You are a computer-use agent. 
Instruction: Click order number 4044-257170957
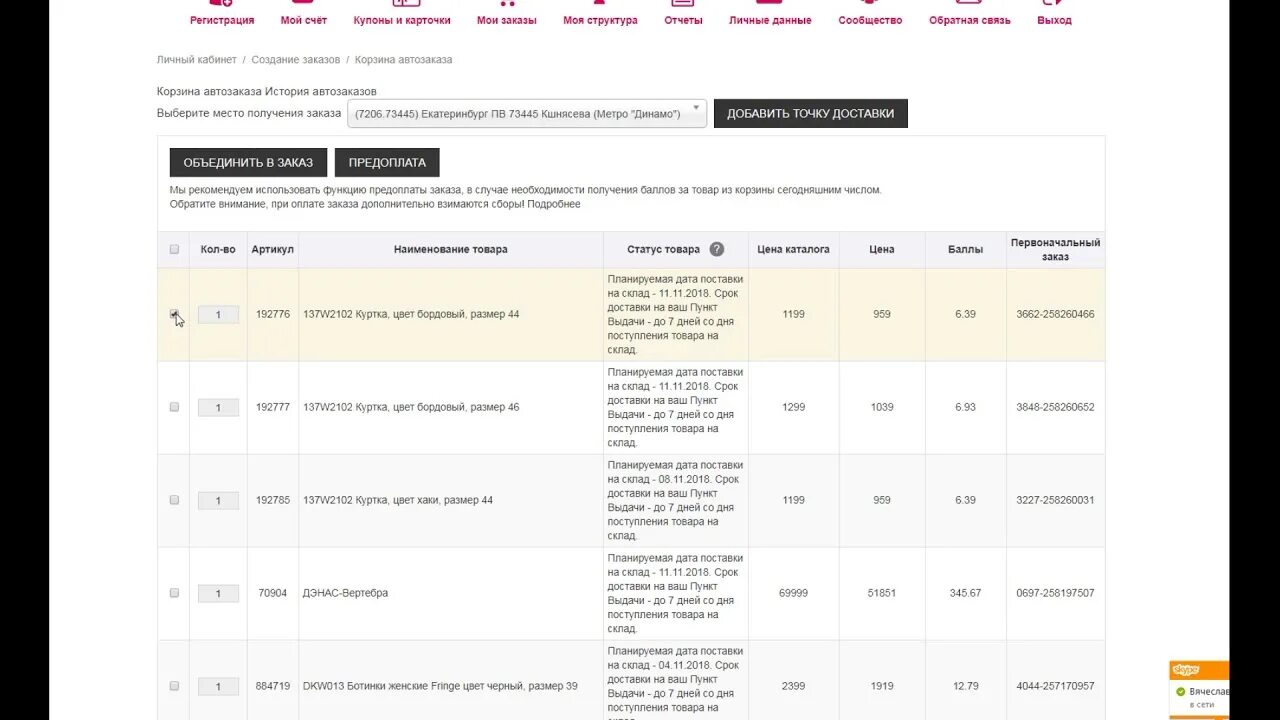pyautogui.click(x=1055, y=686)
